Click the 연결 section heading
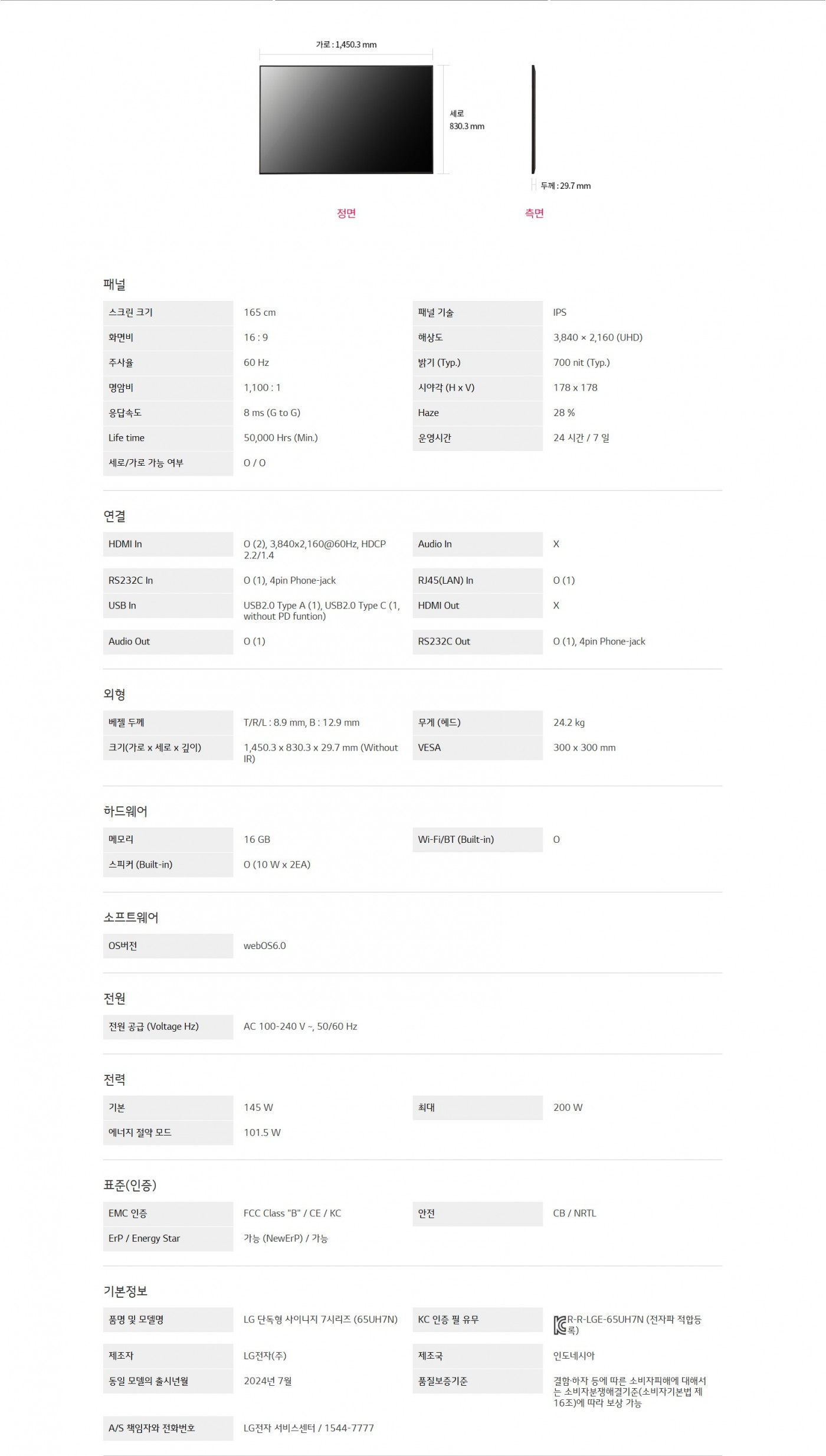Image resolution: width=826 pixels, height=1456 pixels. tap(114, 516)
